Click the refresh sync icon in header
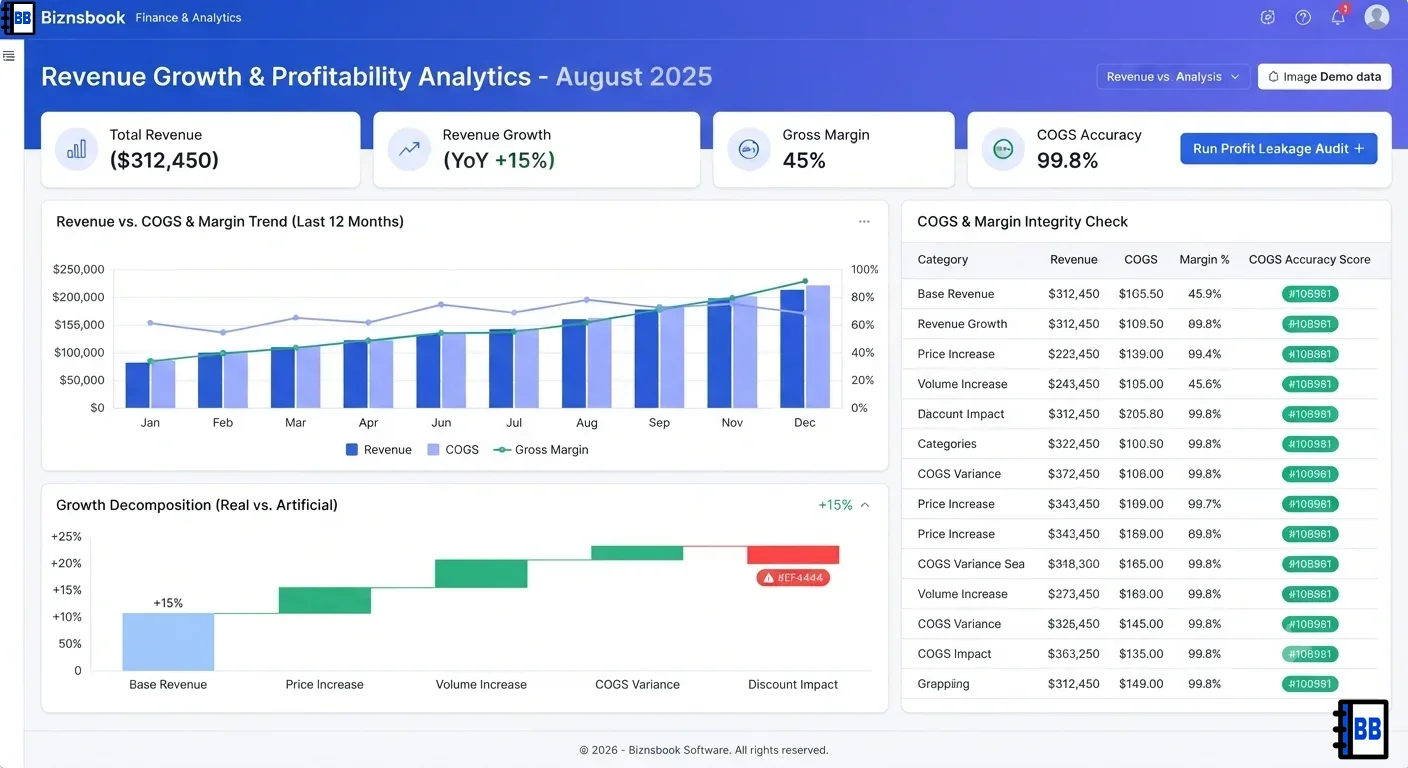1408x768 pixels. 1268,17
